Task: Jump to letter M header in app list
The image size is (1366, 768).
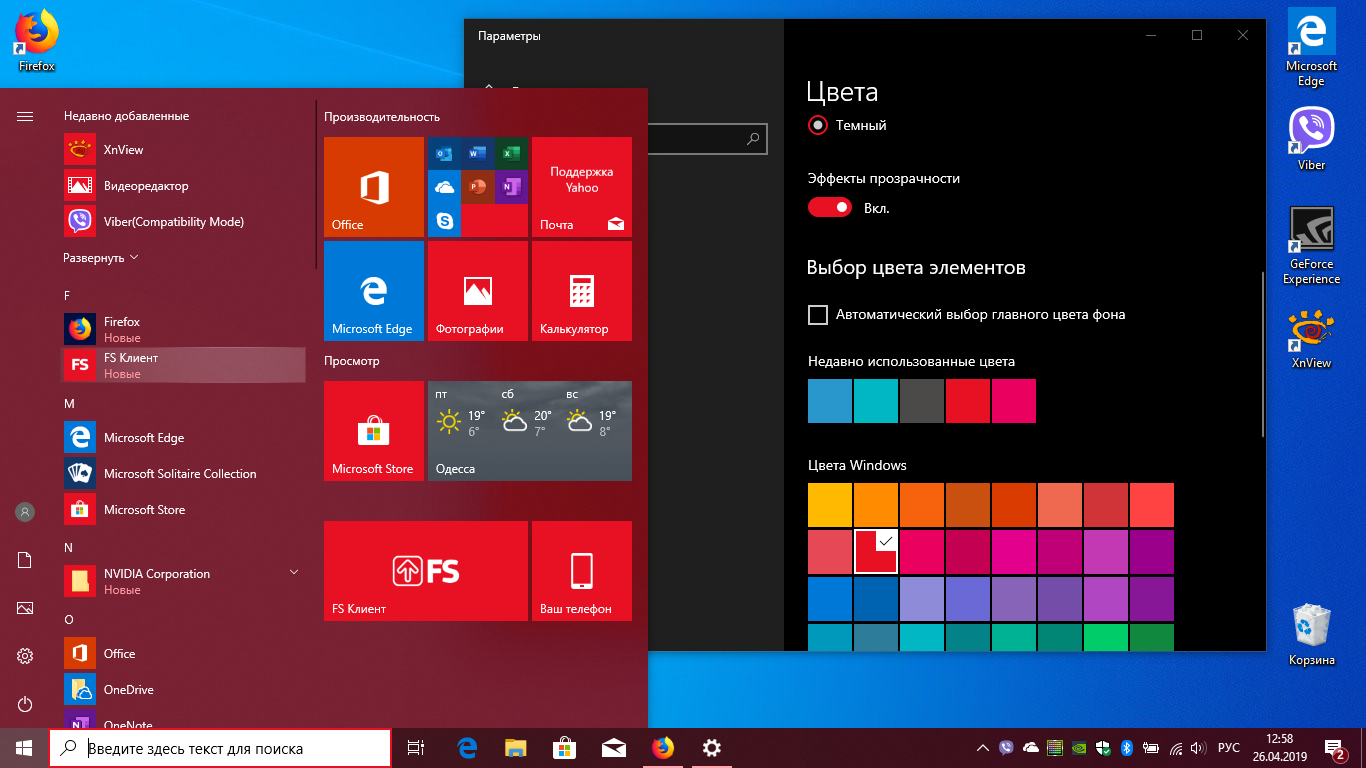Action: (x=69, y=404)
